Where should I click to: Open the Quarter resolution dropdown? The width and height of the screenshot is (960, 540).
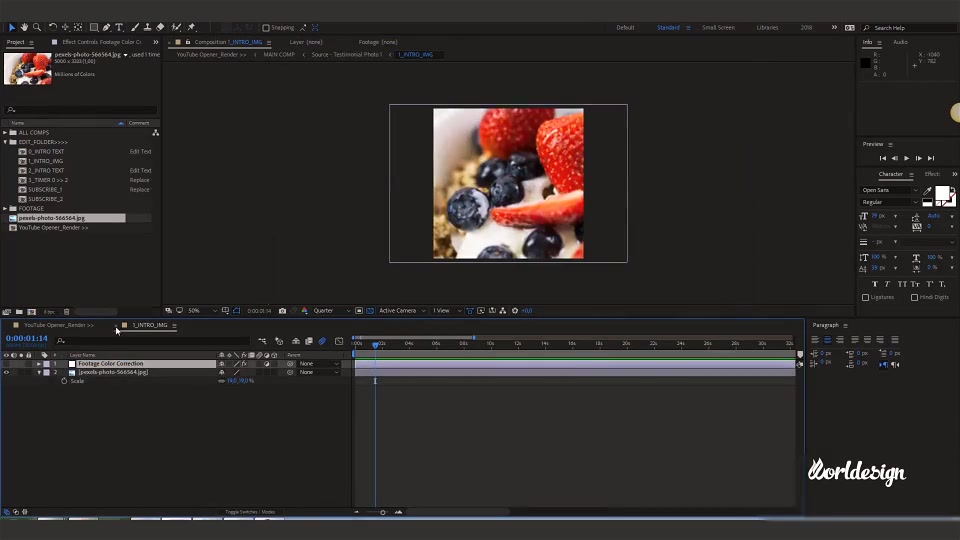pyautogui.click(x=332, y=311)
